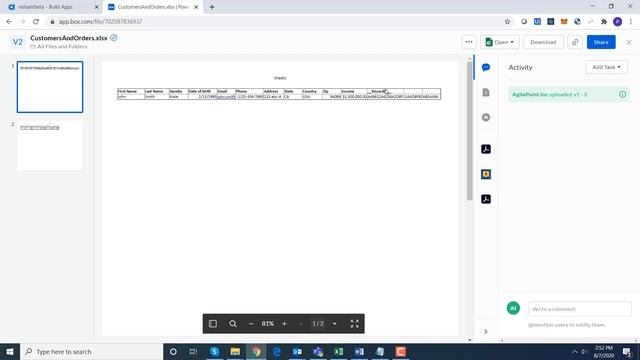Click the Download button
The width and height of the screenshot is (640, 360).
tap(543, 42)
